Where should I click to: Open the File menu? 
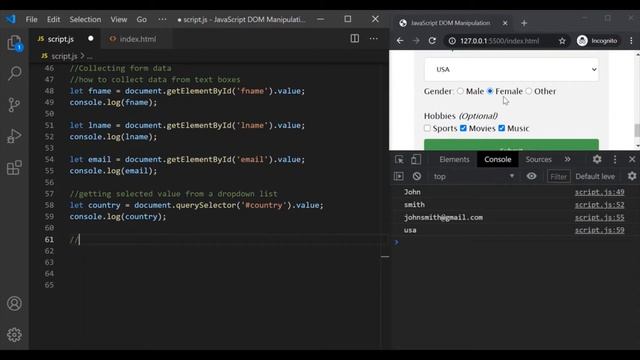click(x=31, y=19)
